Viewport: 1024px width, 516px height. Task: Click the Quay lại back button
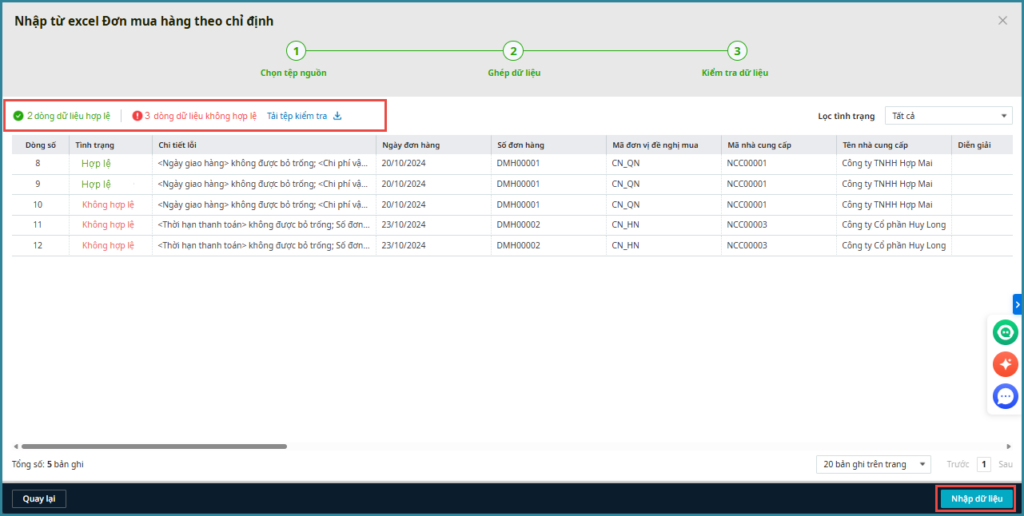pos(38,498)
